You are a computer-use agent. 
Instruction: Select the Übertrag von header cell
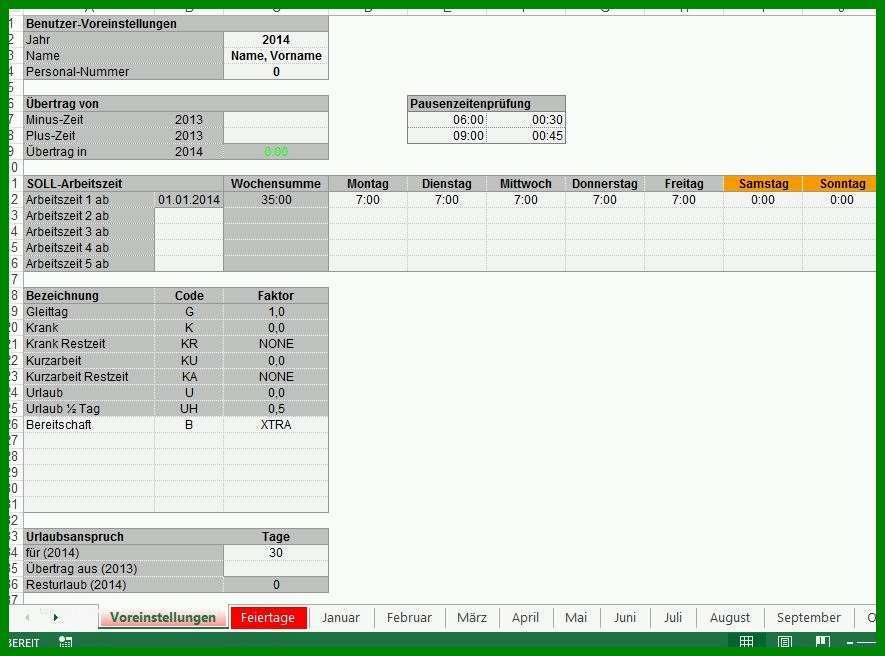(x=176, y=104)
